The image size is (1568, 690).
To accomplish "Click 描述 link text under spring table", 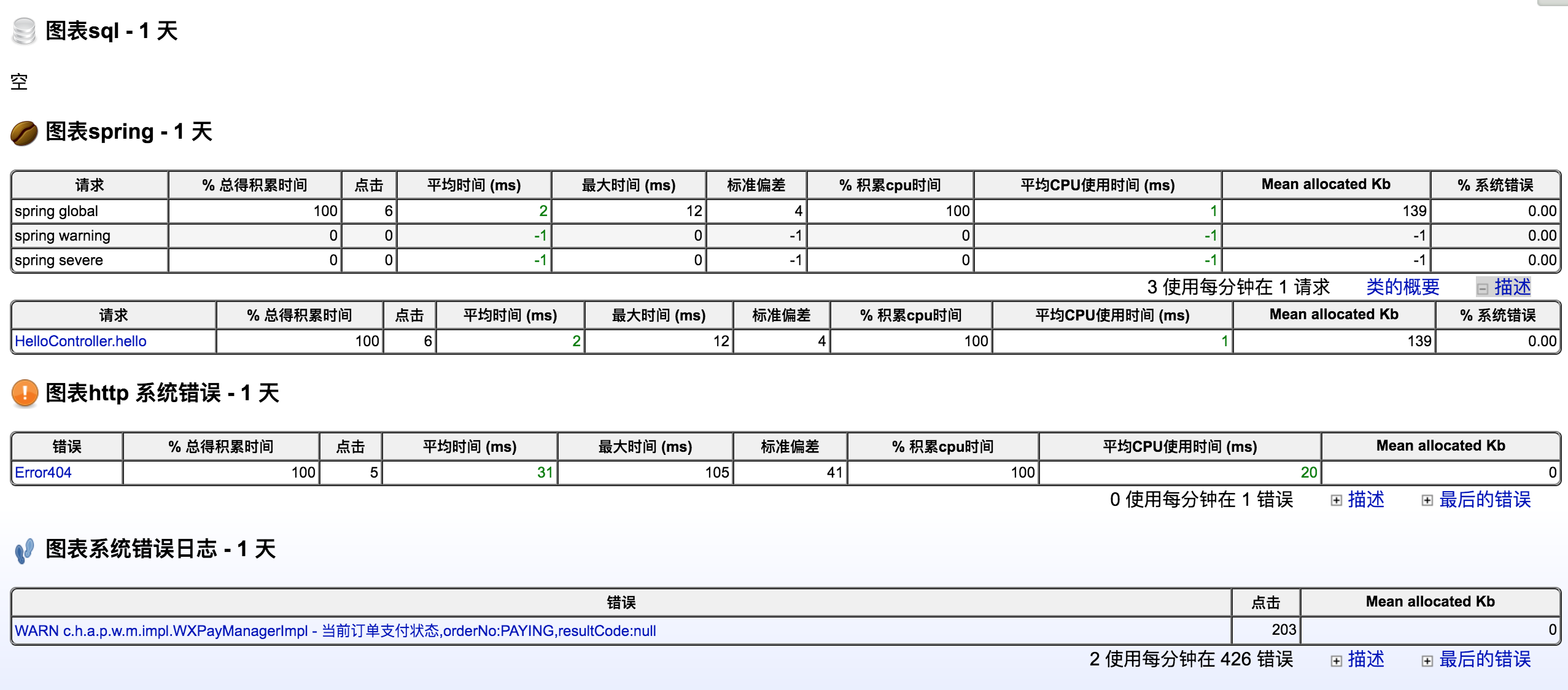I will 1513,287.
